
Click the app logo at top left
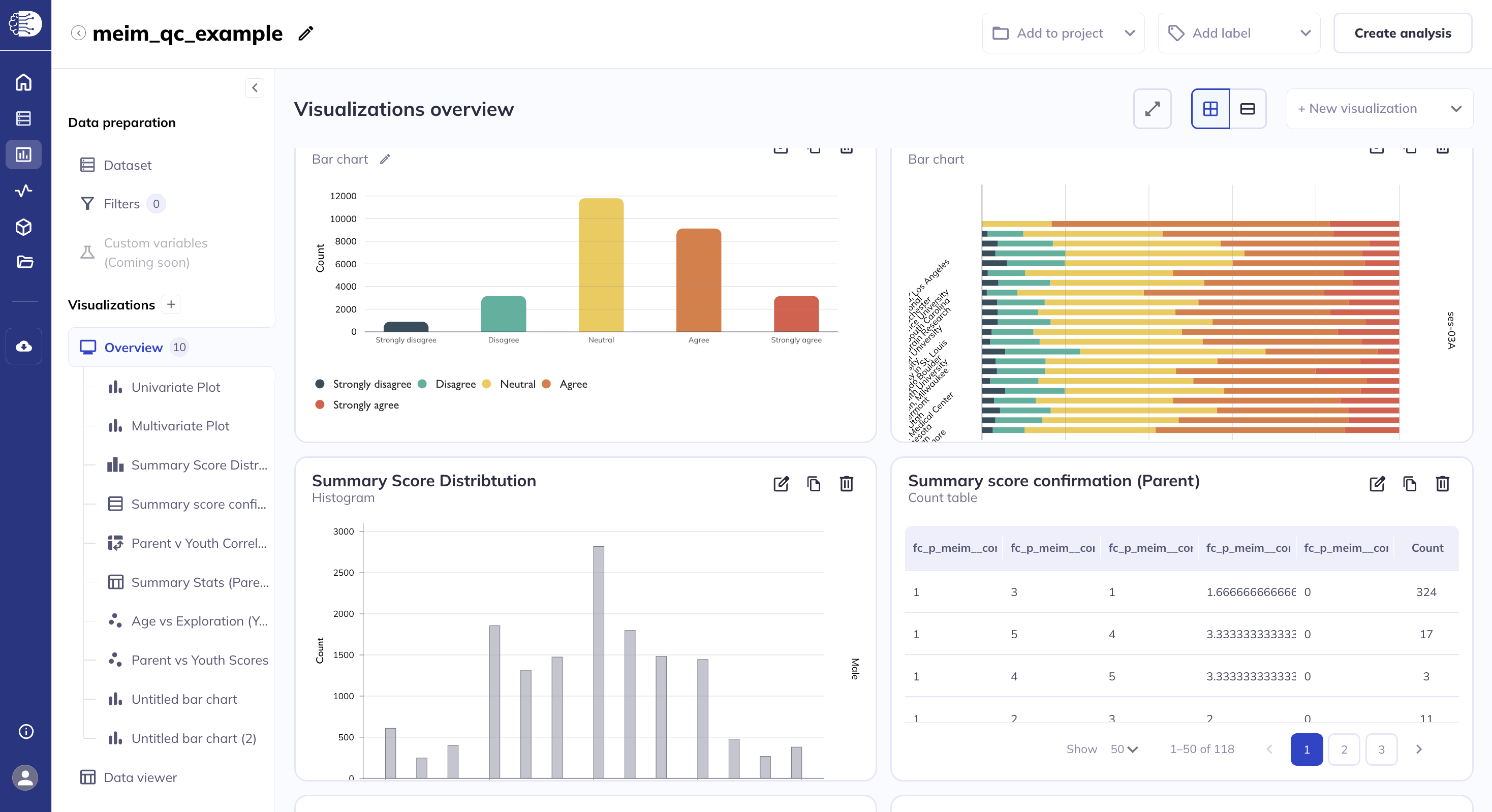[25, 24]
